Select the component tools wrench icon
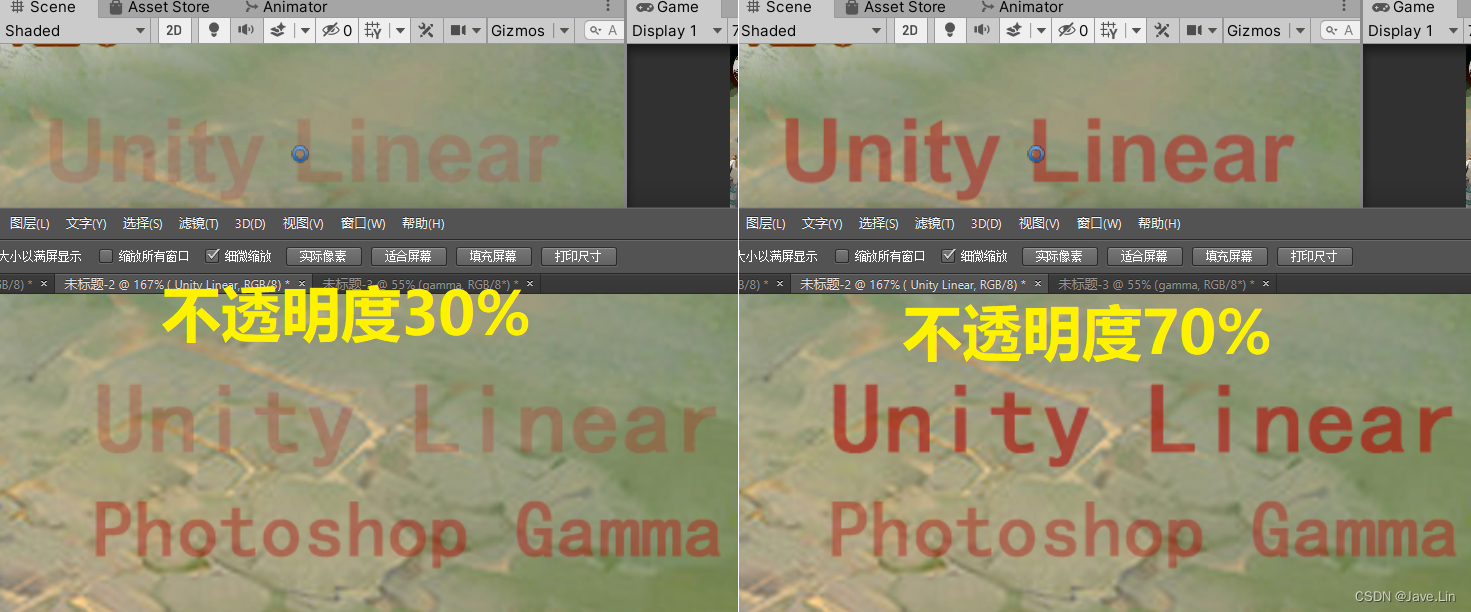Screen dimensions: 1471x612 pyautogui.click(x=426, y=30)
